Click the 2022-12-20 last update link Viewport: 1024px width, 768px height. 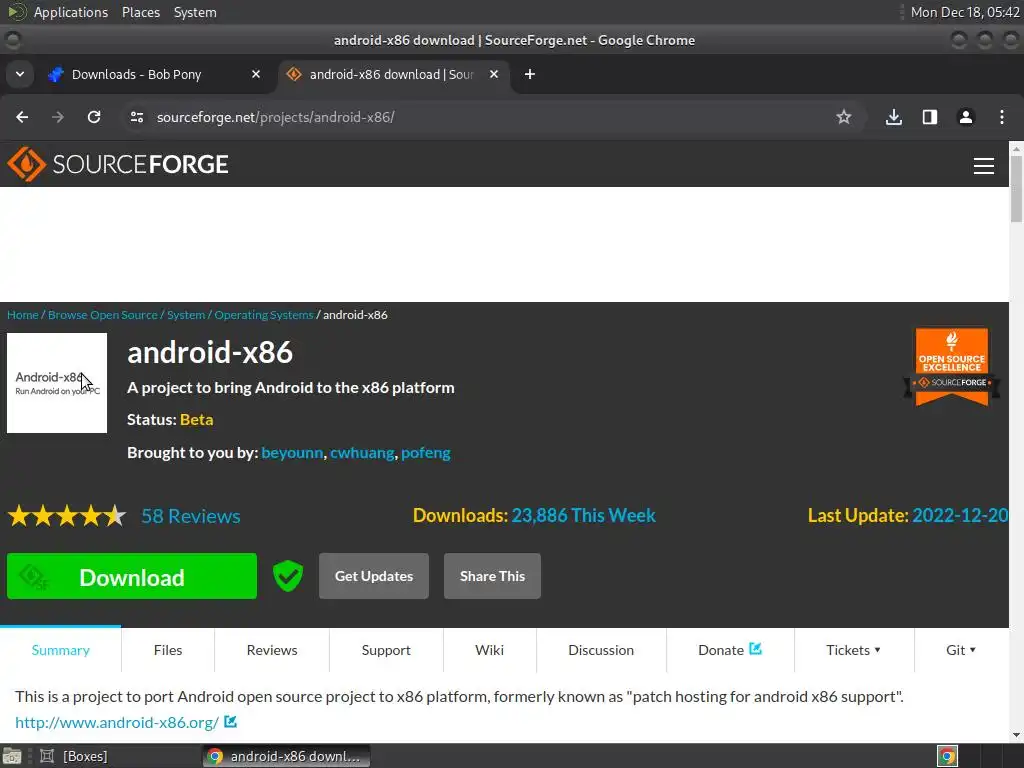coord(960,515)
